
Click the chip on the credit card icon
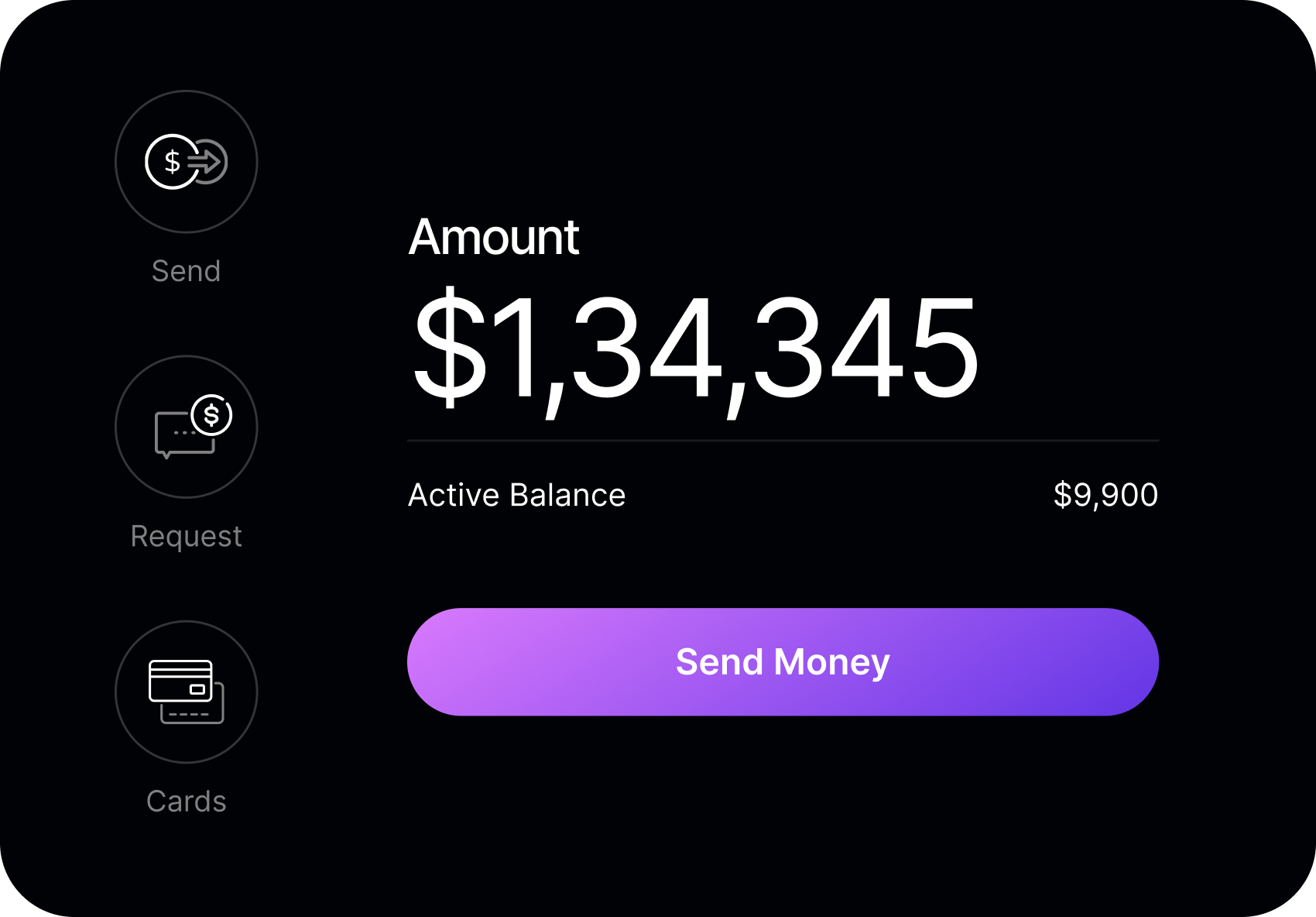[197, 689]
